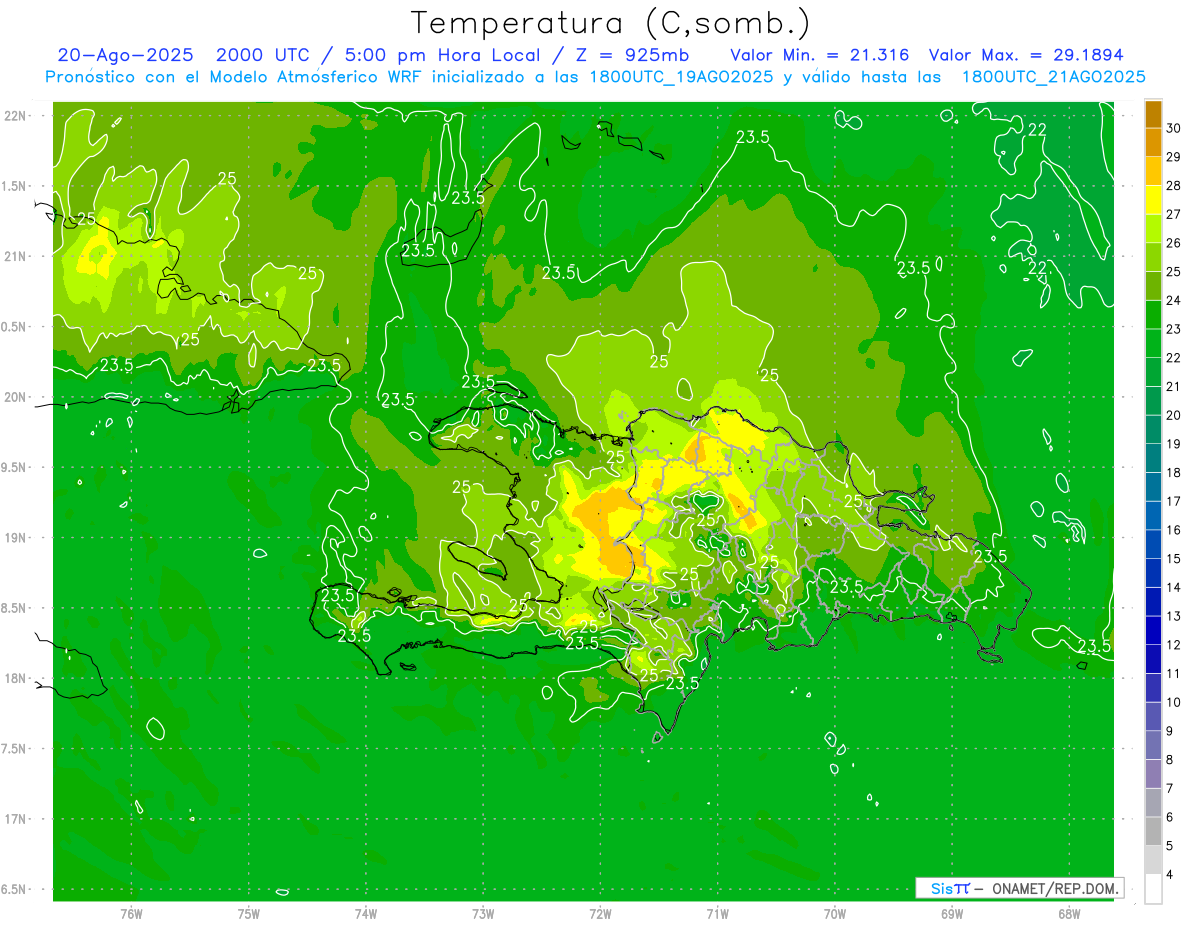Click "Valor Min. = 21.316" text

(819, 55)
